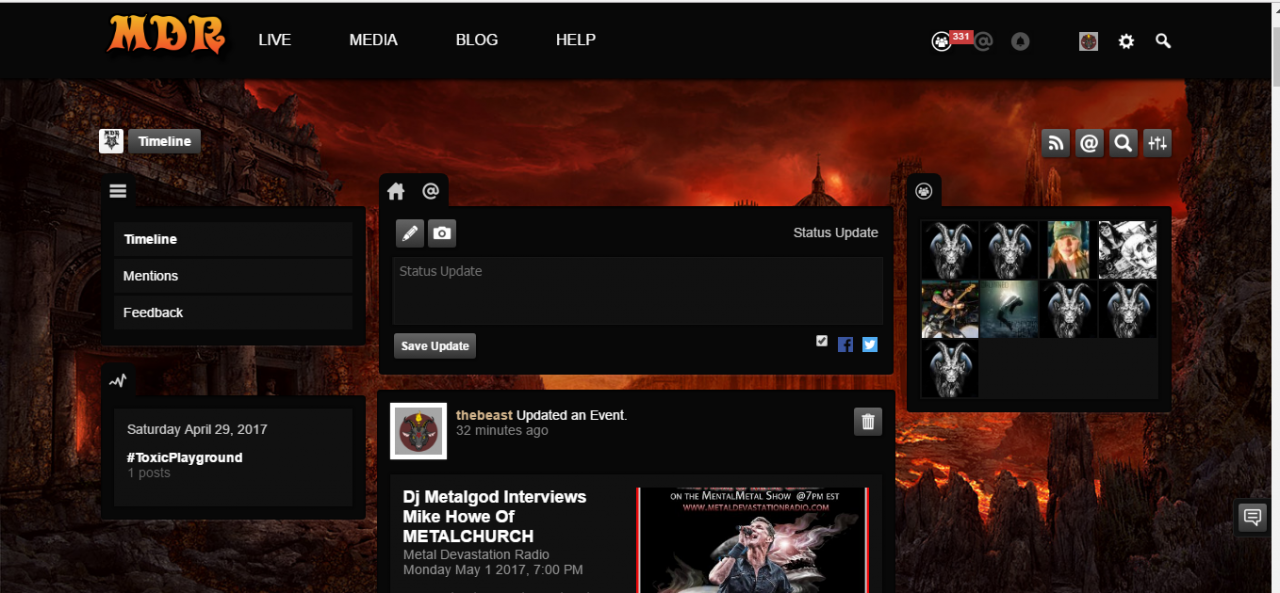Click the followers panel tab icon
The height and width of the screenshot is (593, 1280).
coord(924,191)
